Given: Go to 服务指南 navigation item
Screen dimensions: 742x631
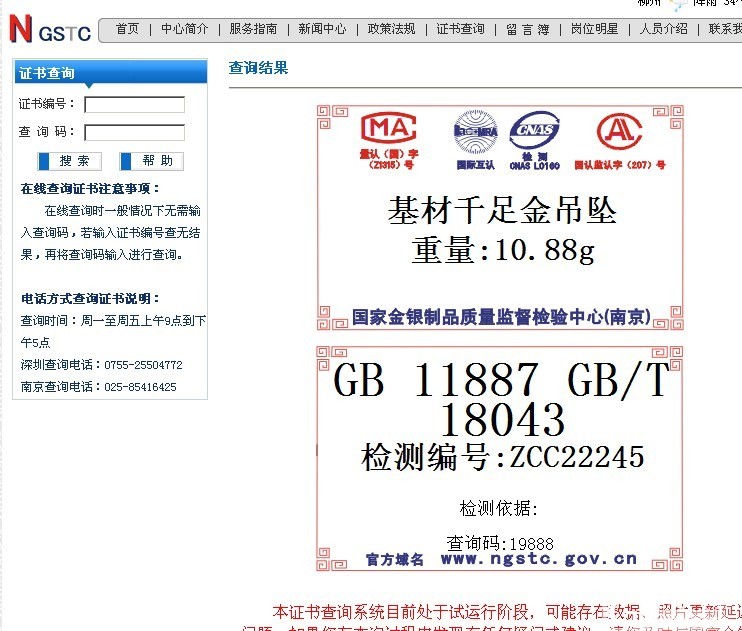Looking at the screenshot, I should coord(253,29).
